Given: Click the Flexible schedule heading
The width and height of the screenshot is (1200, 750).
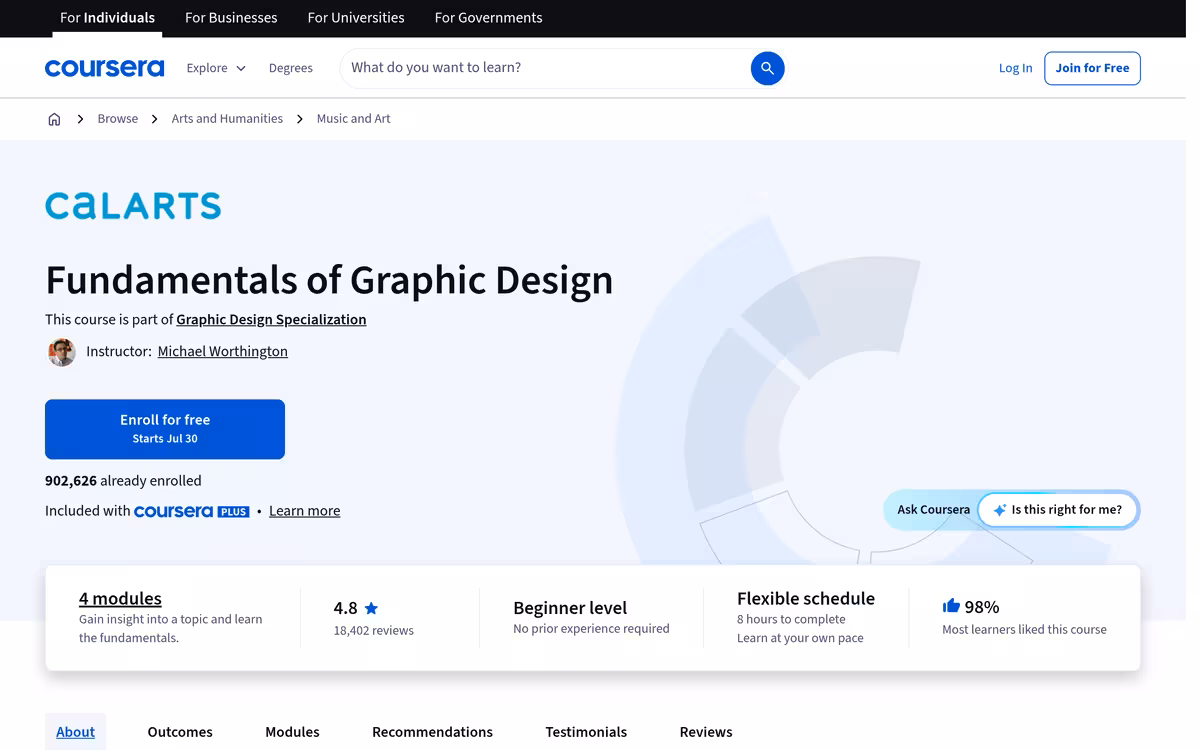Looking at the screenshot, I should 806,599.
